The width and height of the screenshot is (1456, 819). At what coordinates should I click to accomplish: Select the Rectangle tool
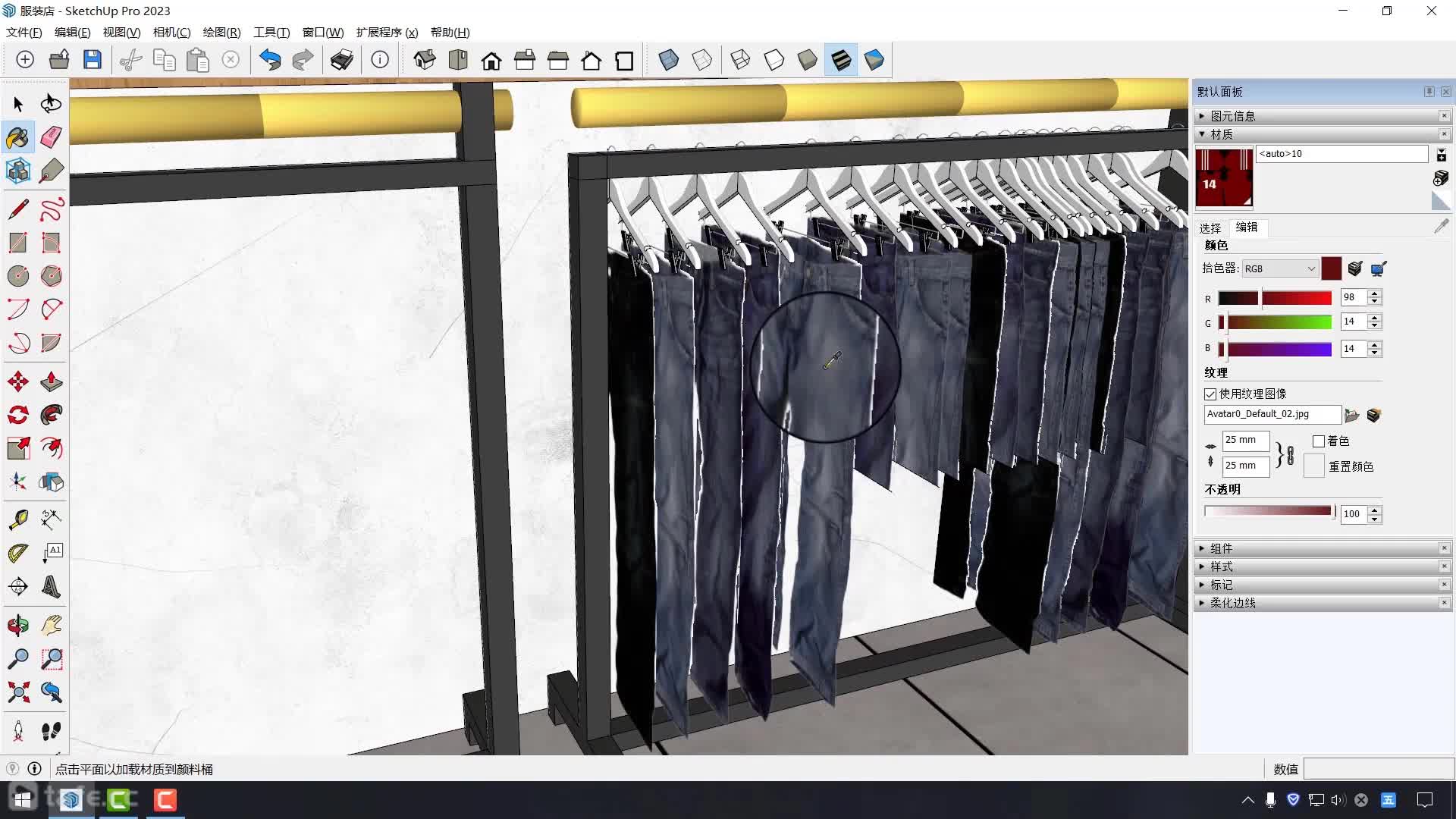(18, 243)
